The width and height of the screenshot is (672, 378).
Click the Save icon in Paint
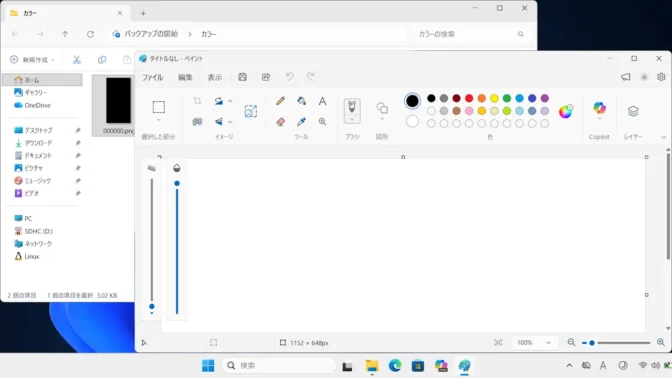coord(243,77)
